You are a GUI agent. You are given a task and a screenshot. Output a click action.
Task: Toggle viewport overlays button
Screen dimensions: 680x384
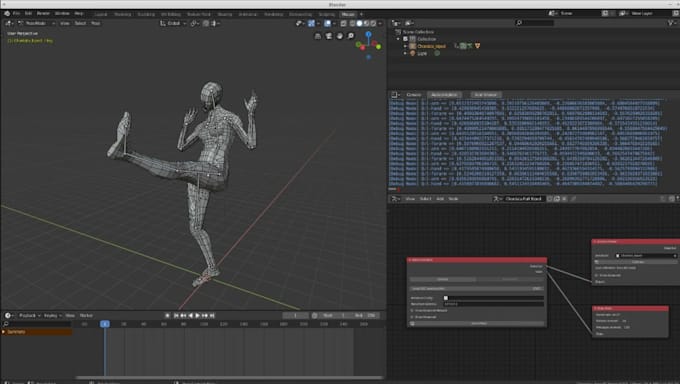point(327,23)
